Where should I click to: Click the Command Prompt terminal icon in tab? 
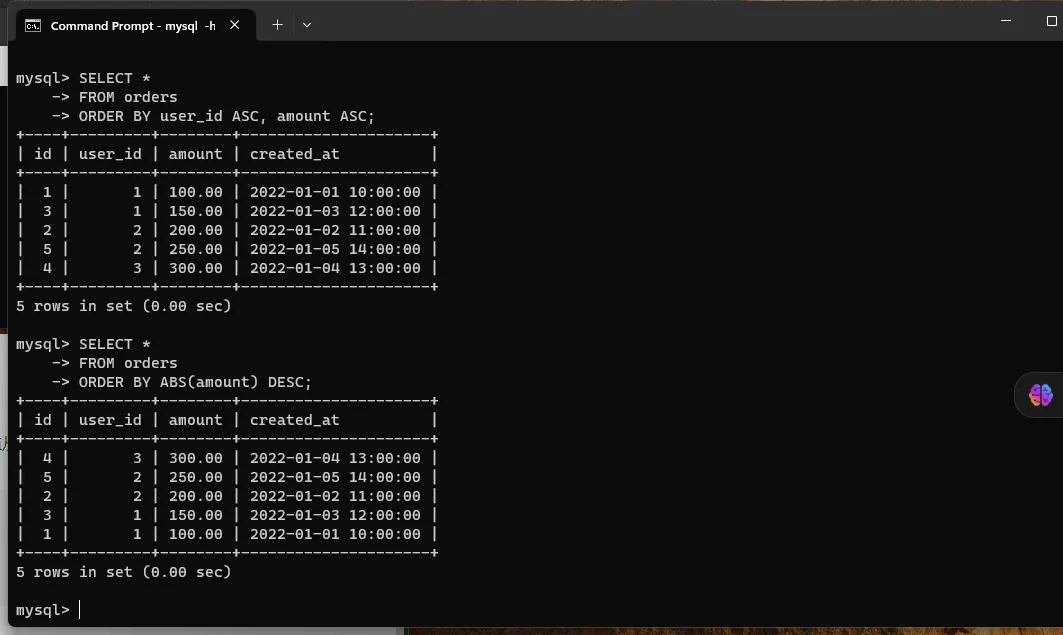point(33,25)
